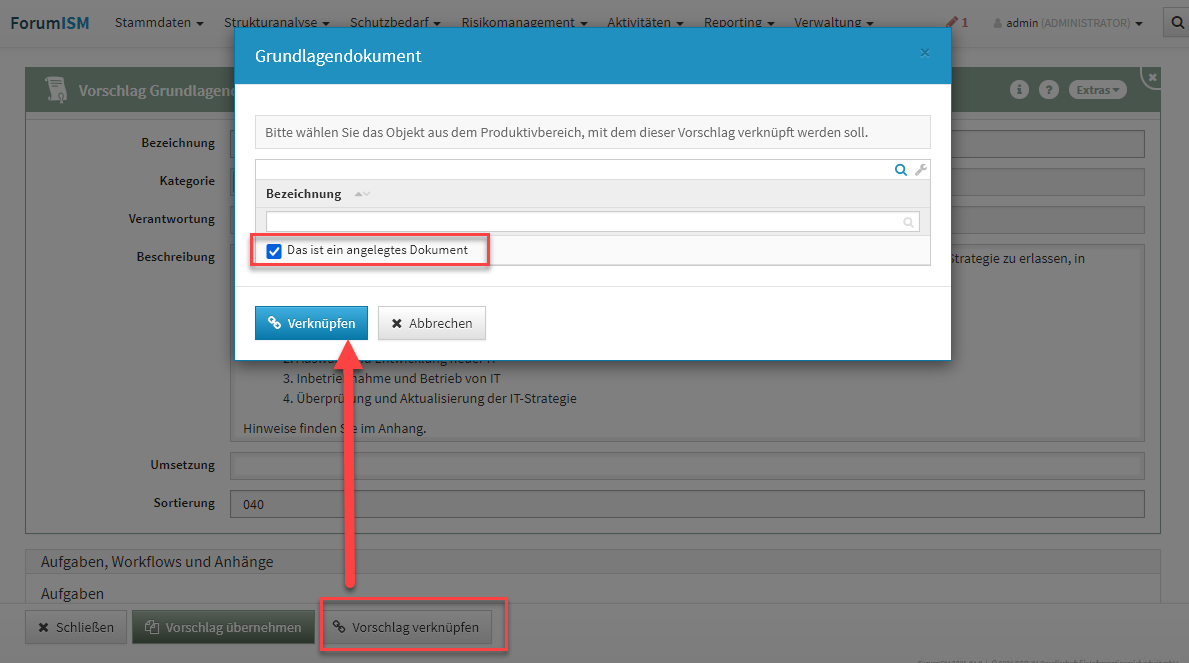The height and width of the screenshot is (663, 1189).
Task: Click the Aufgaben section heading
Action: click(x=72, y=594)
